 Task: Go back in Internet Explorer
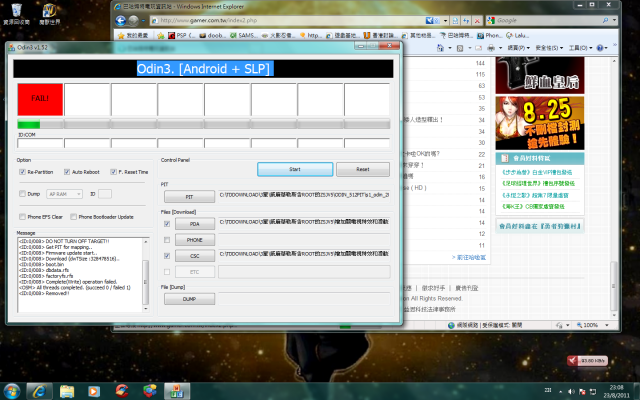click(x=120, y=20)
